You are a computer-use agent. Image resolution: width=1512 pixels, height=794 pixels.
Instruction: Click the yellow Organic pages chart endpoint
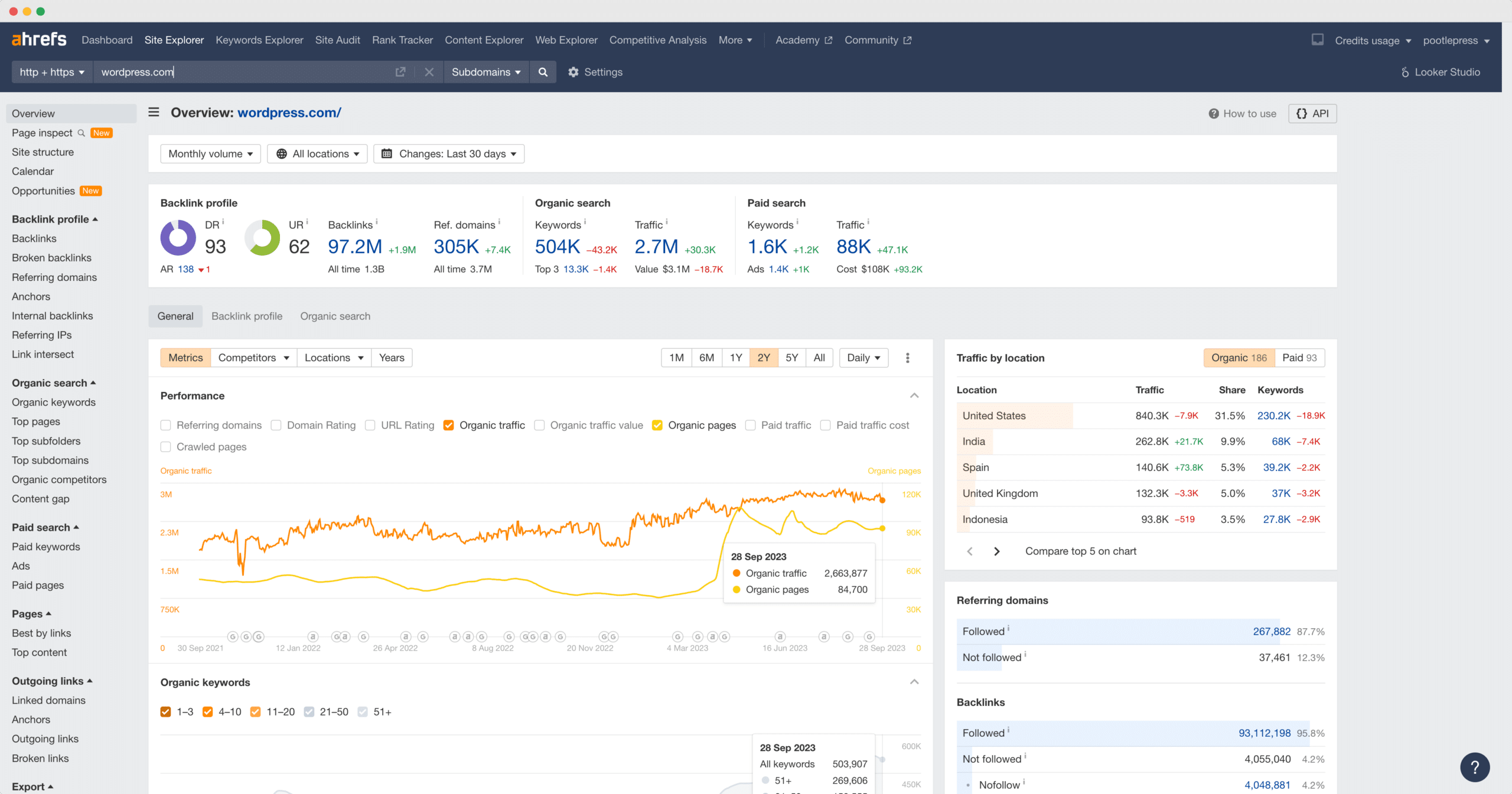pyautogui.click(x=882, y=528)
